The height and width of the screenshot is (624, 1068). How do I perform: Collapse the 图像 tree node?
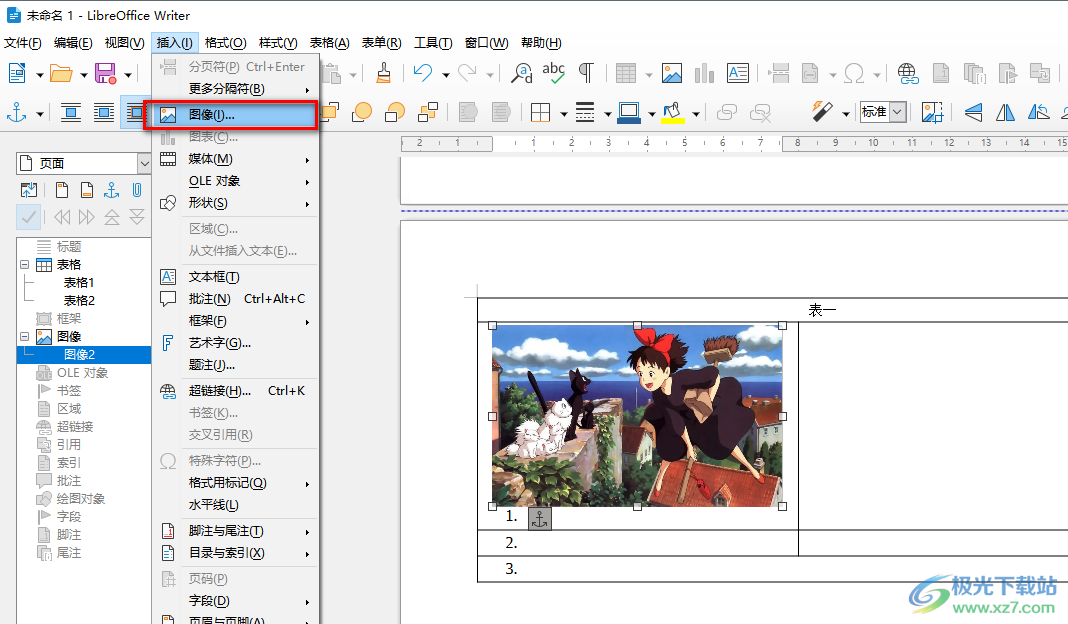click(x=25, y=337)
